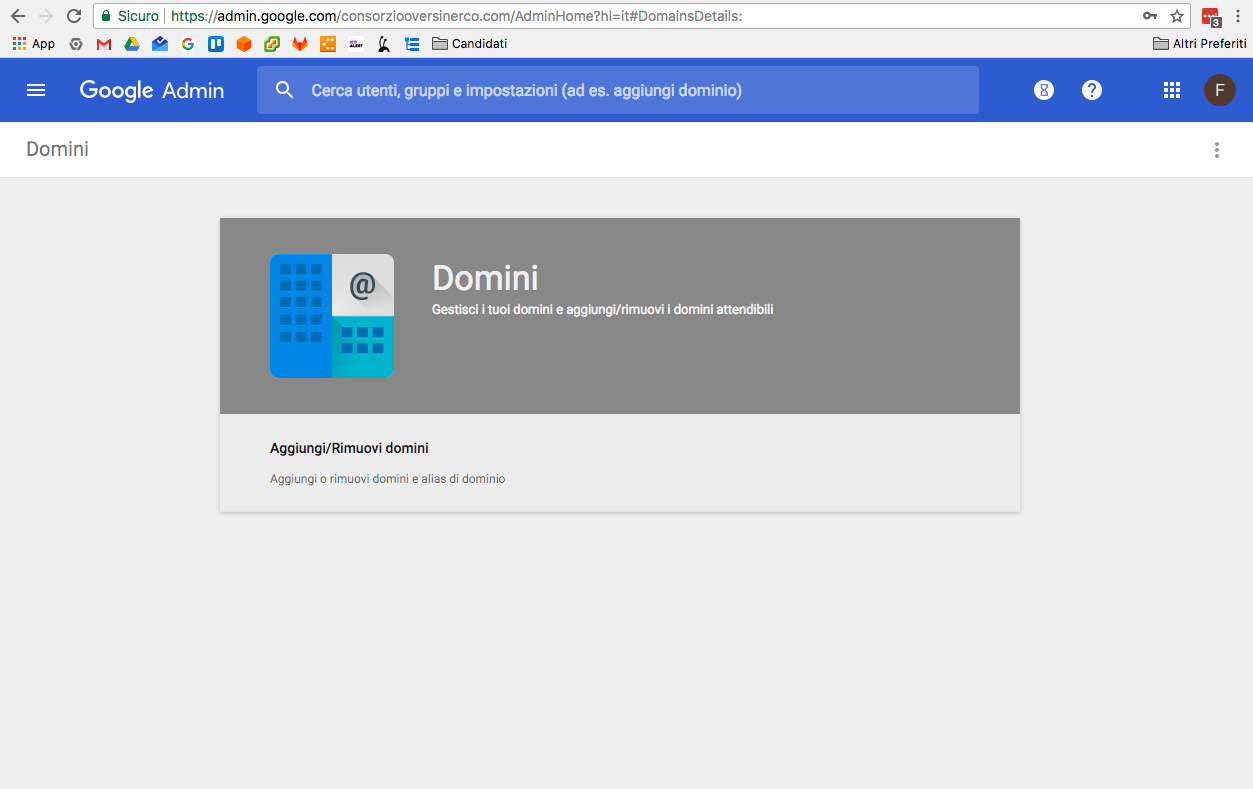Open the Candidati bookmarks folder

click(x=470, y=44)
